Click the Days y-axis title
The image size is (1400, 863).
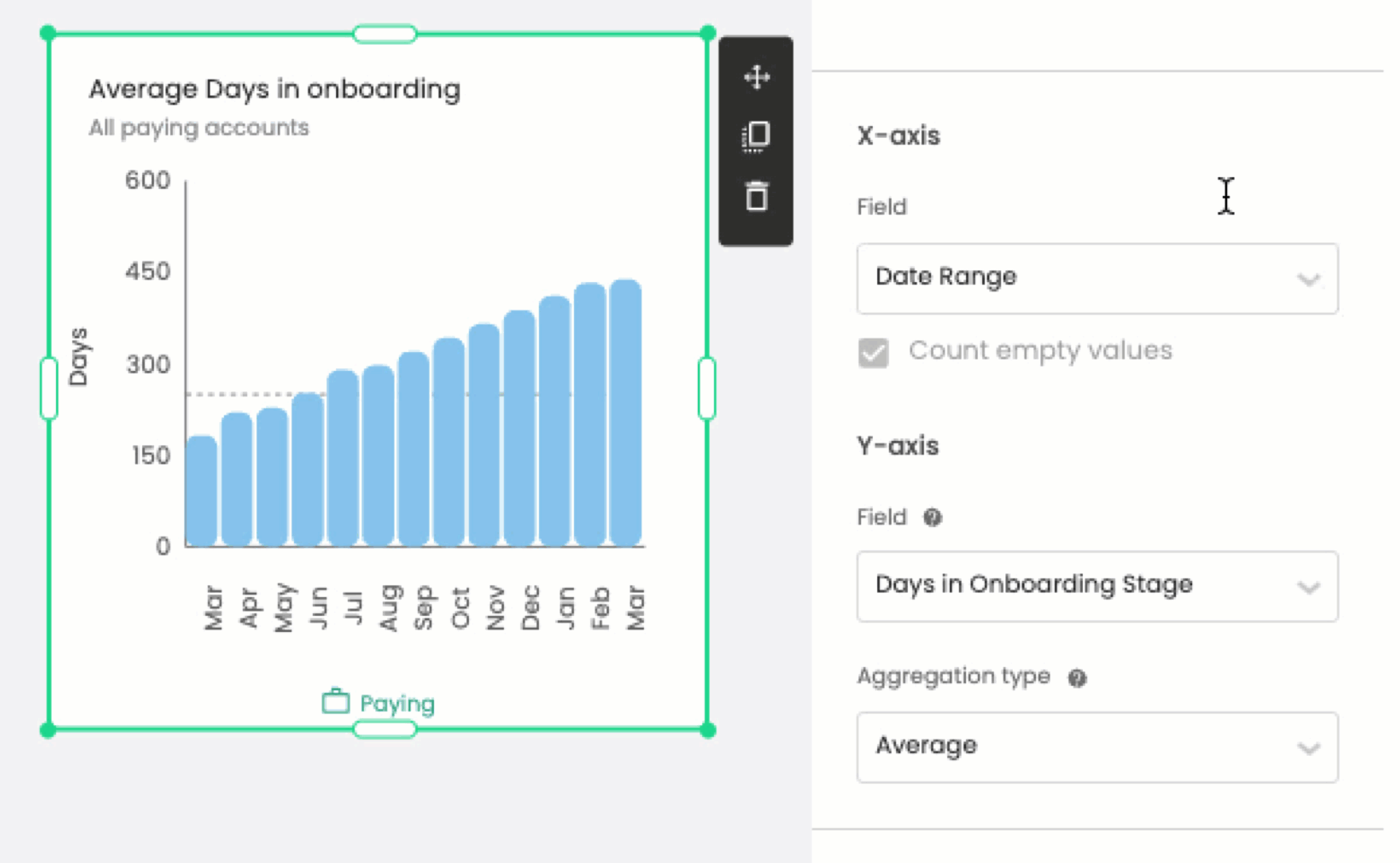pos(78,356)
